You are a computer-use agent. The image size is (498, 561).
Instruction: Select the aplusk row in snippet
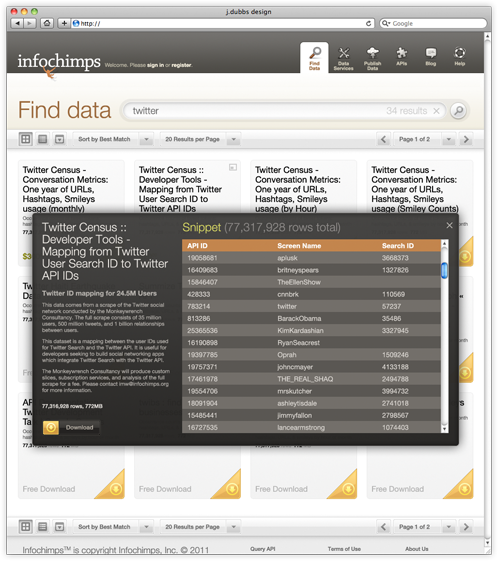point(311,258)
